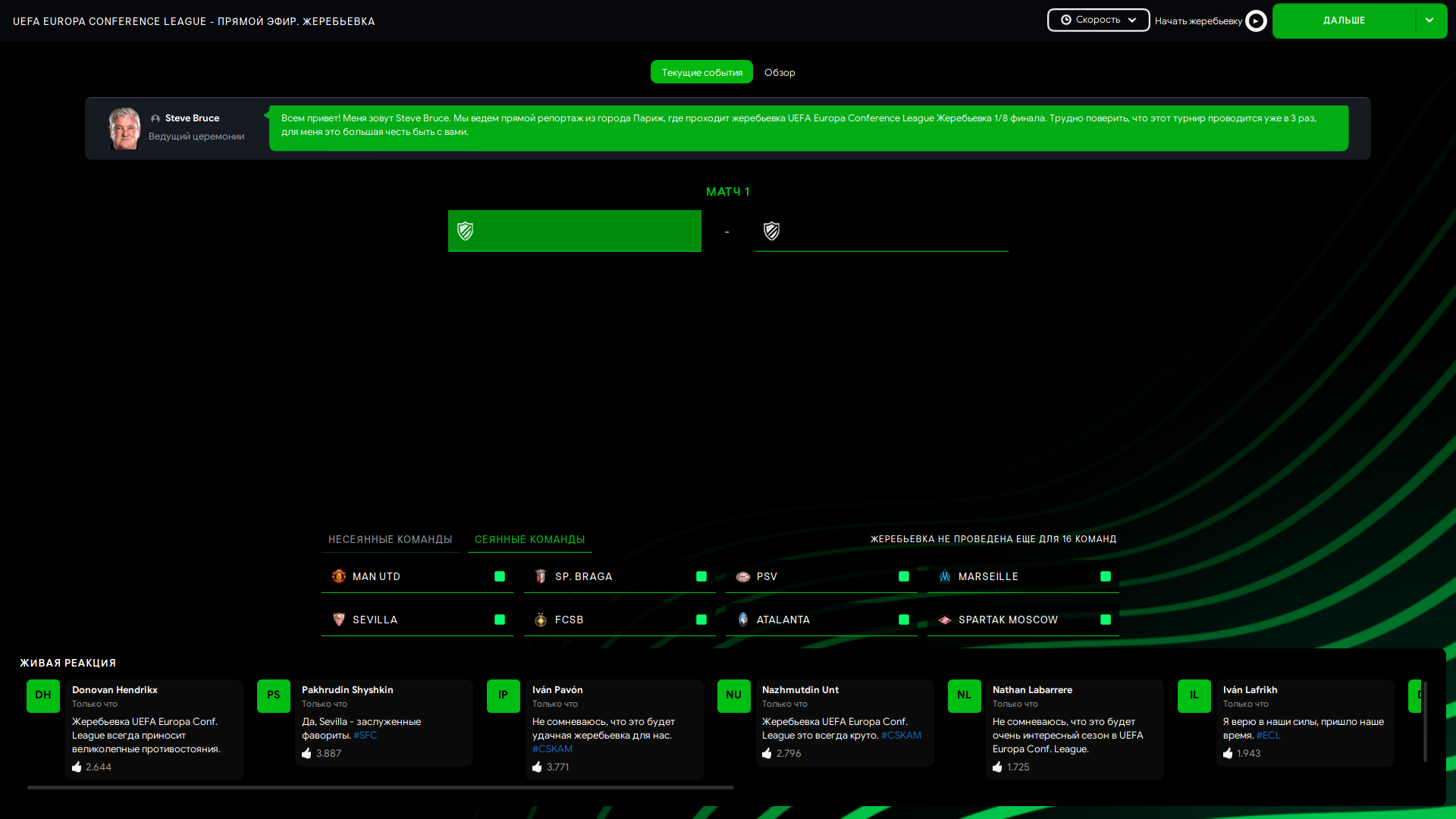Click the SP. BRAGA team name
The height and width of the screenshot is (819, 1456).
click(x=583, y=576)
